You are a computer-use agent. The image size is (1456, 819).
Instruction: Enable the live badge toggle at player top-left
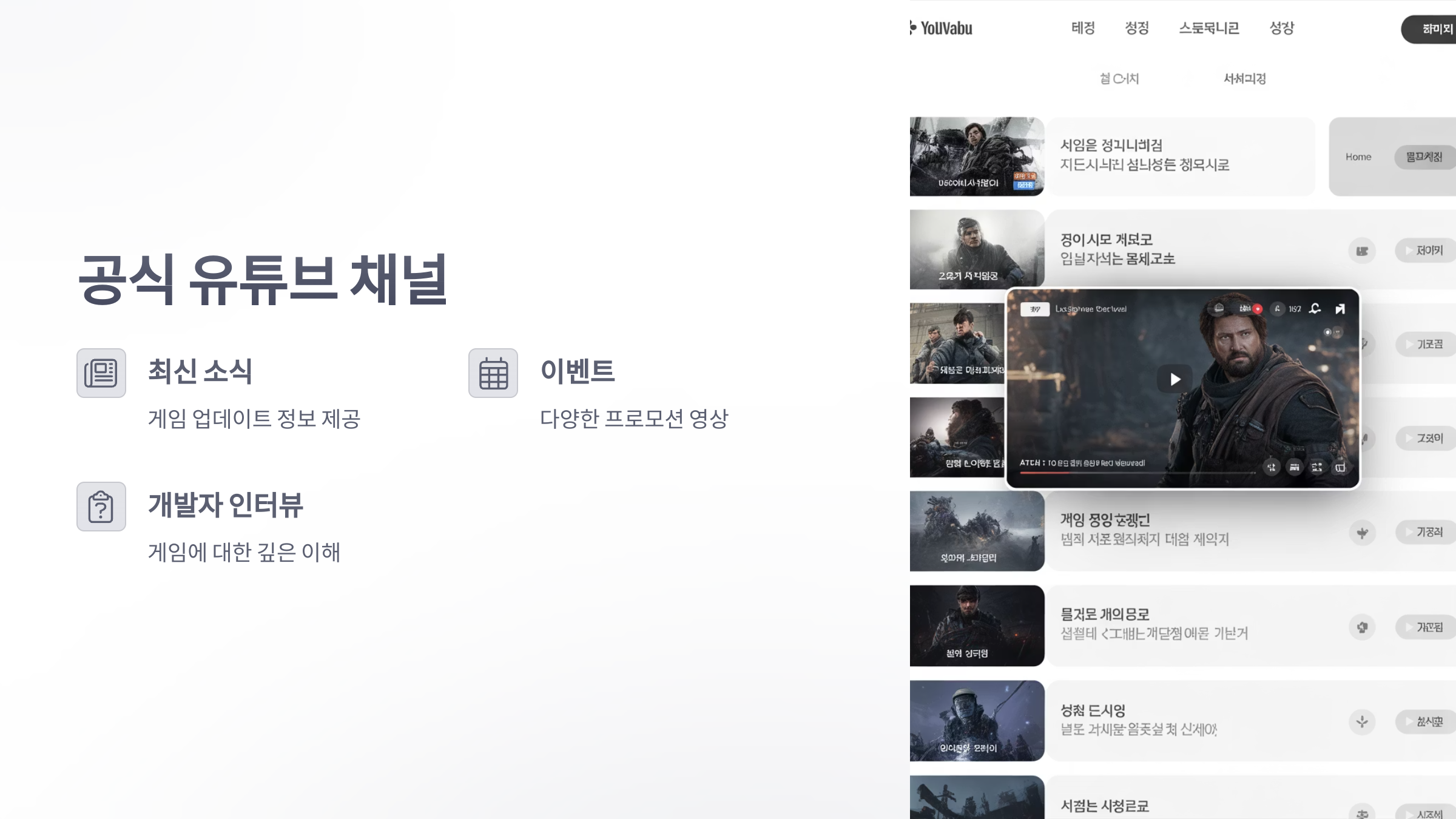pos(1035,310)
